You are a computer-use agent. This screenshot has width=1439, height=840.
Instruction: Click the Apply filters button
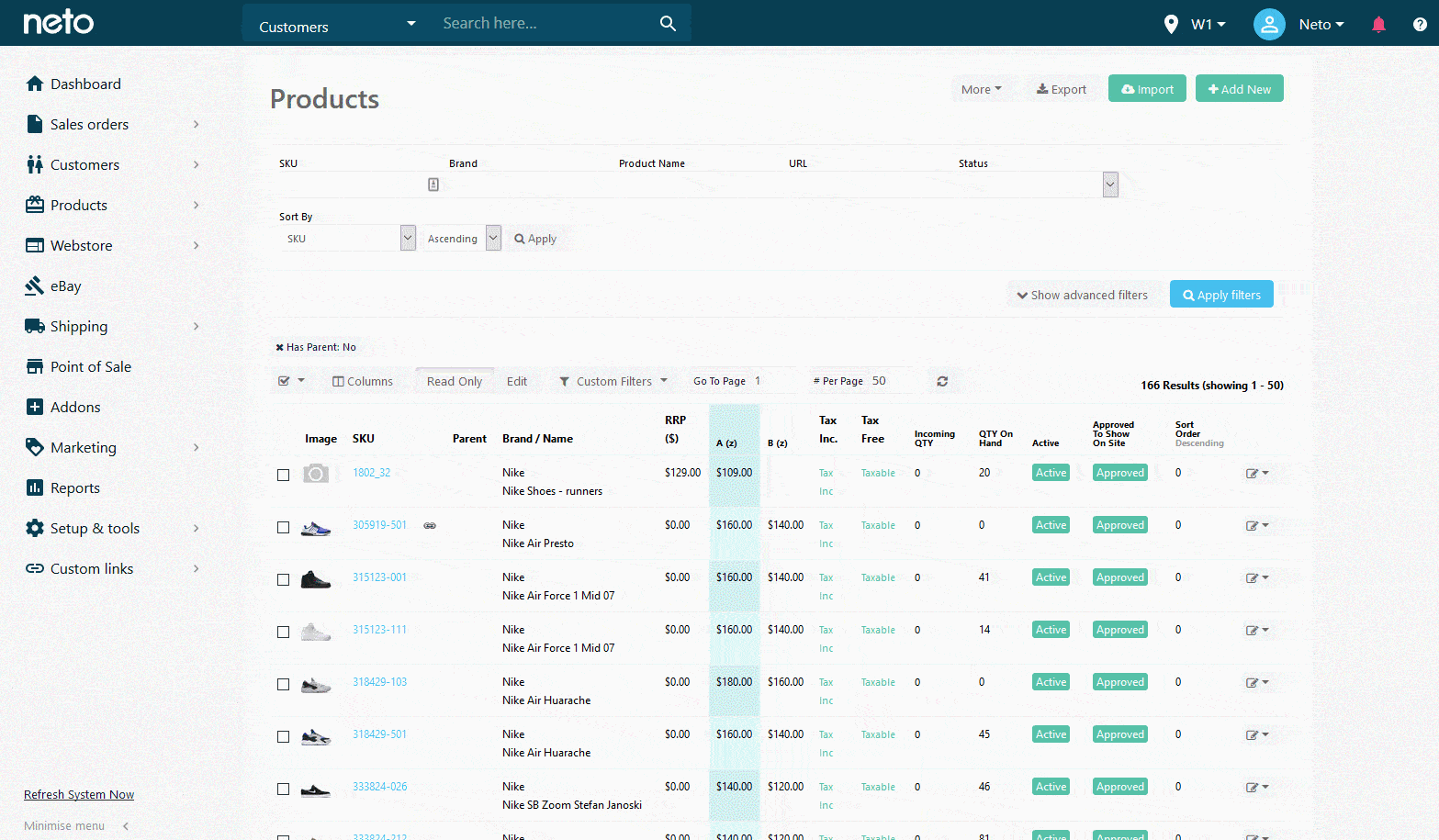[1221, 295]
